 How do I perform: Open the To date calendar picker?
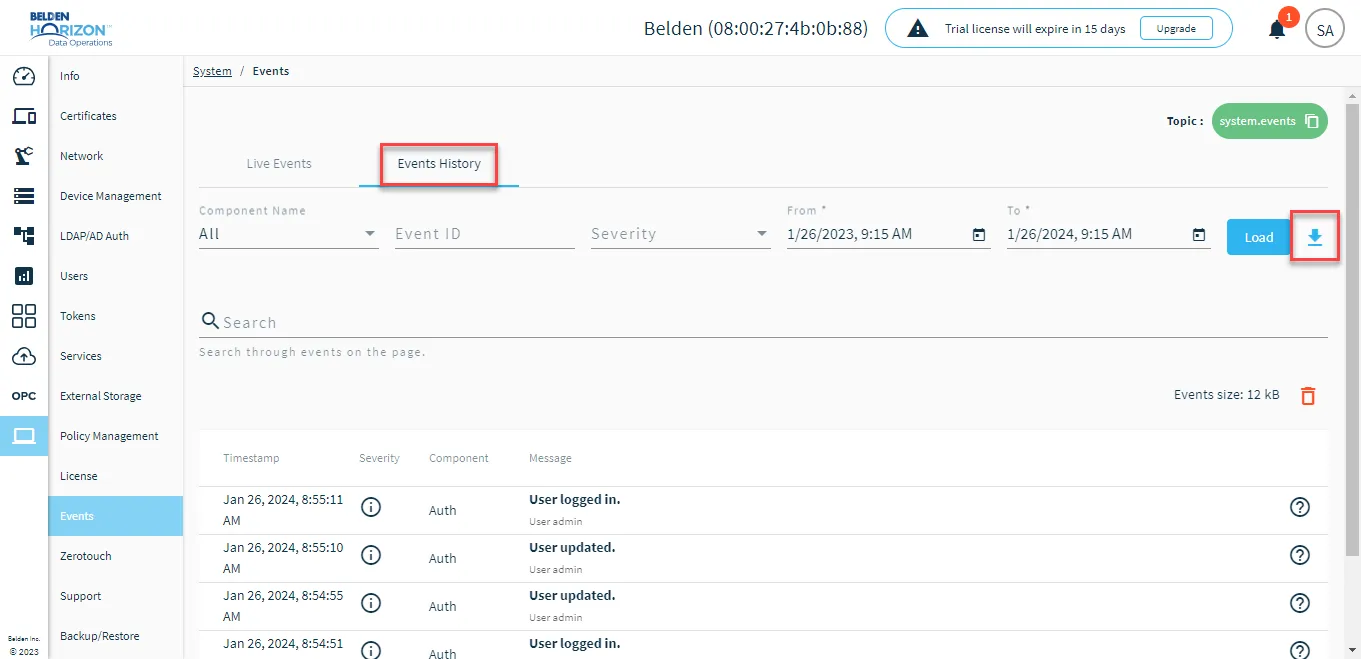point(1199,235)
